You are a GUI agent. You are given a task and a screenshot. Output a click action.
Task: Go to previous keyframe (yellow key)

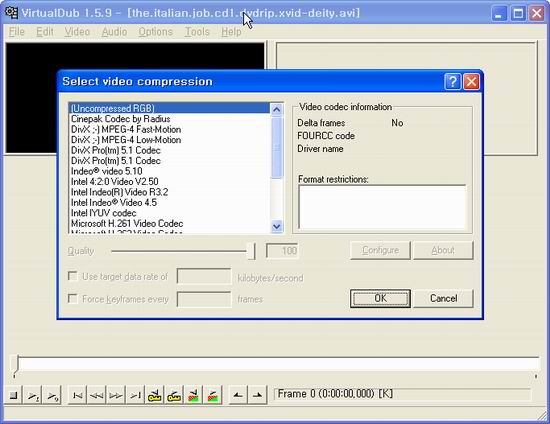(x=155, y=395)
